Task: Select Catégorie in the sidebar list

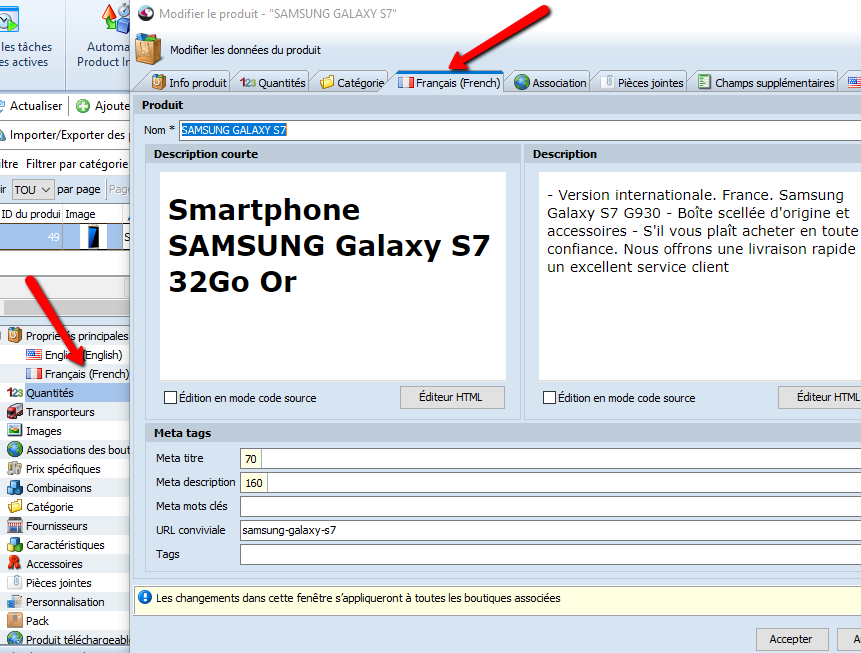Action: coord(49,507)
